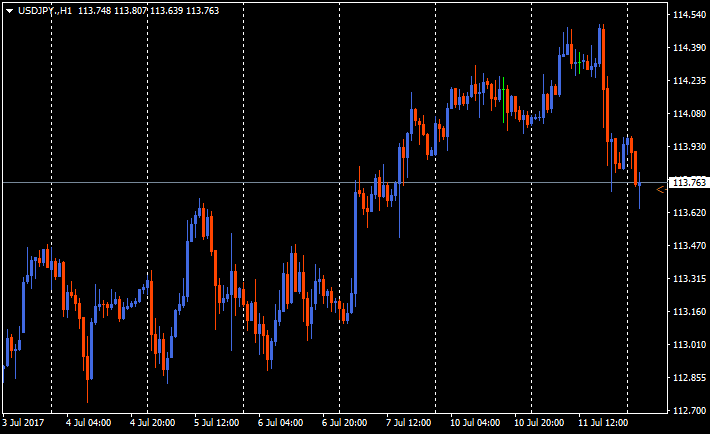Click the 4 Jul 20:00 time label
This screenshot has height=434, width=710.
(x=152, y=423)
